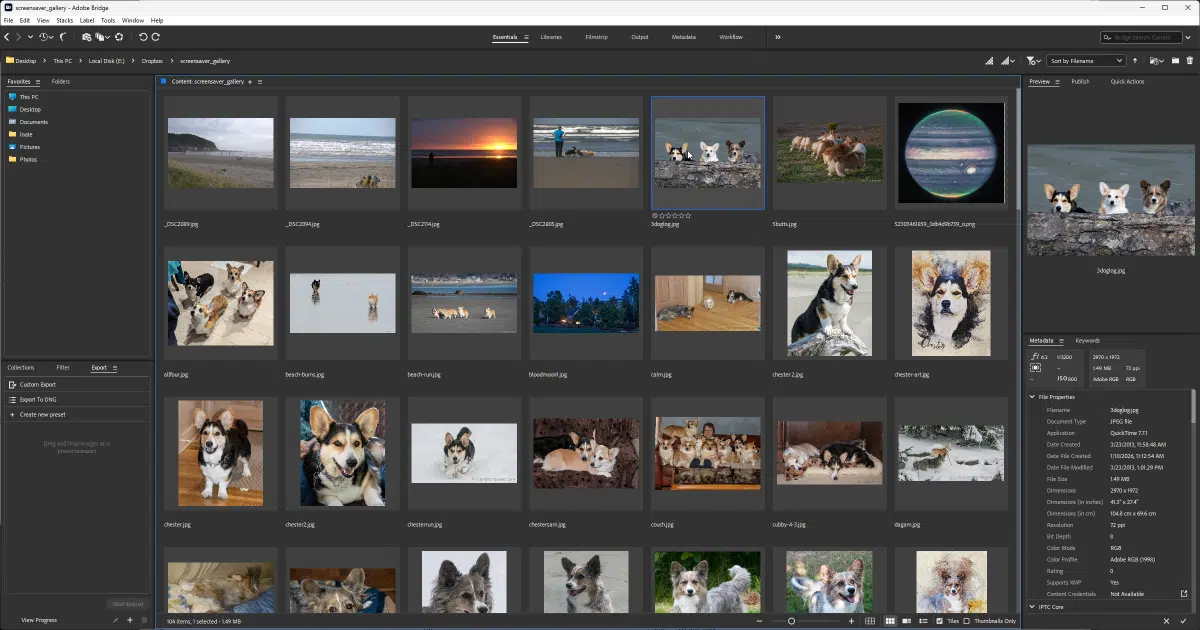Collapse the File Properties section in Metadata
Viewport: 1200px width, 630px height.
[1033, 397]
